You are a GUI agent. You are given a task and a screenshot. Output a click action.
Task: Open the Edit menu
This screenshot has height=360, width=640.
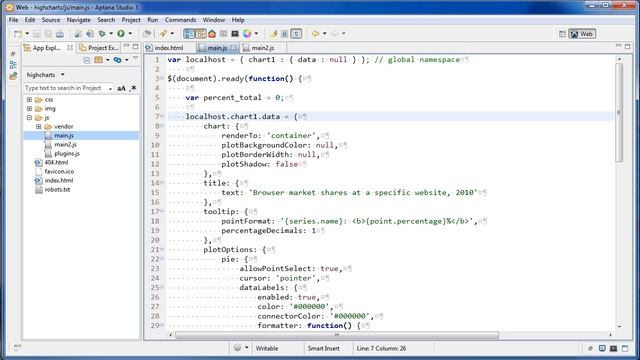(30, 20)
